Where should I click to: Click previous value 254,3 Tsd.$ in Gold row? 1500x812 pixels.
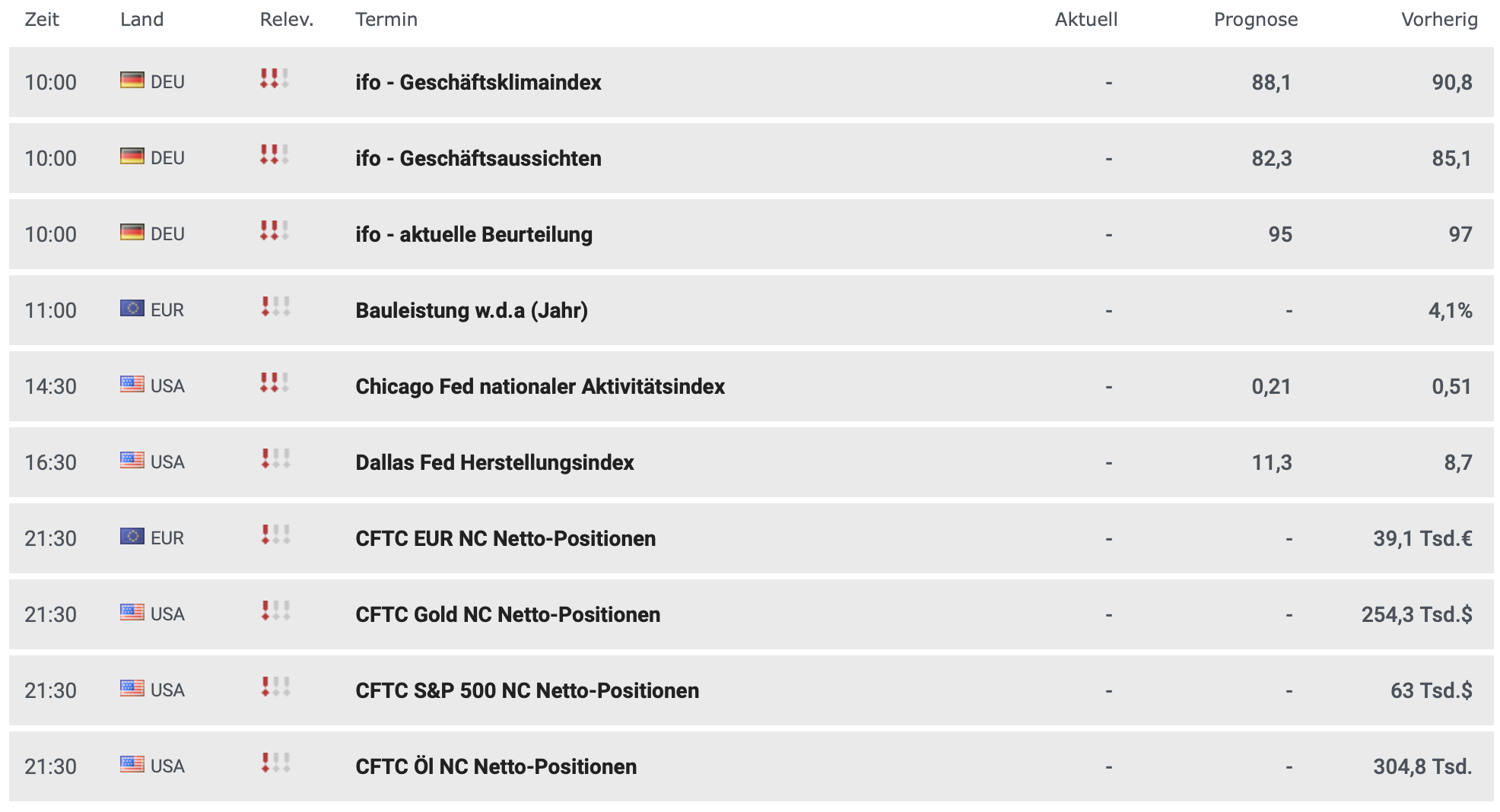(1416, 614)
